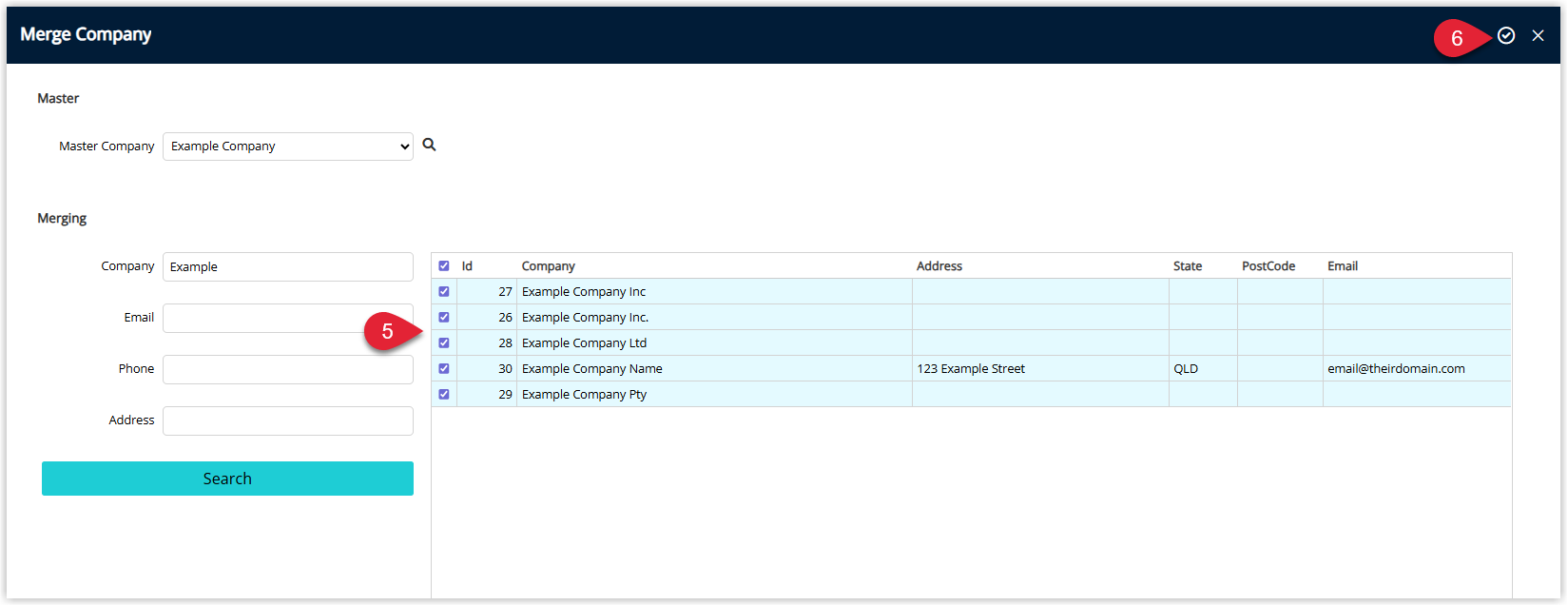Image resolution: width=1568 pixels, height=606 pixels.
Task: Sort by PostCode column header
Action: pos(1268,266)
